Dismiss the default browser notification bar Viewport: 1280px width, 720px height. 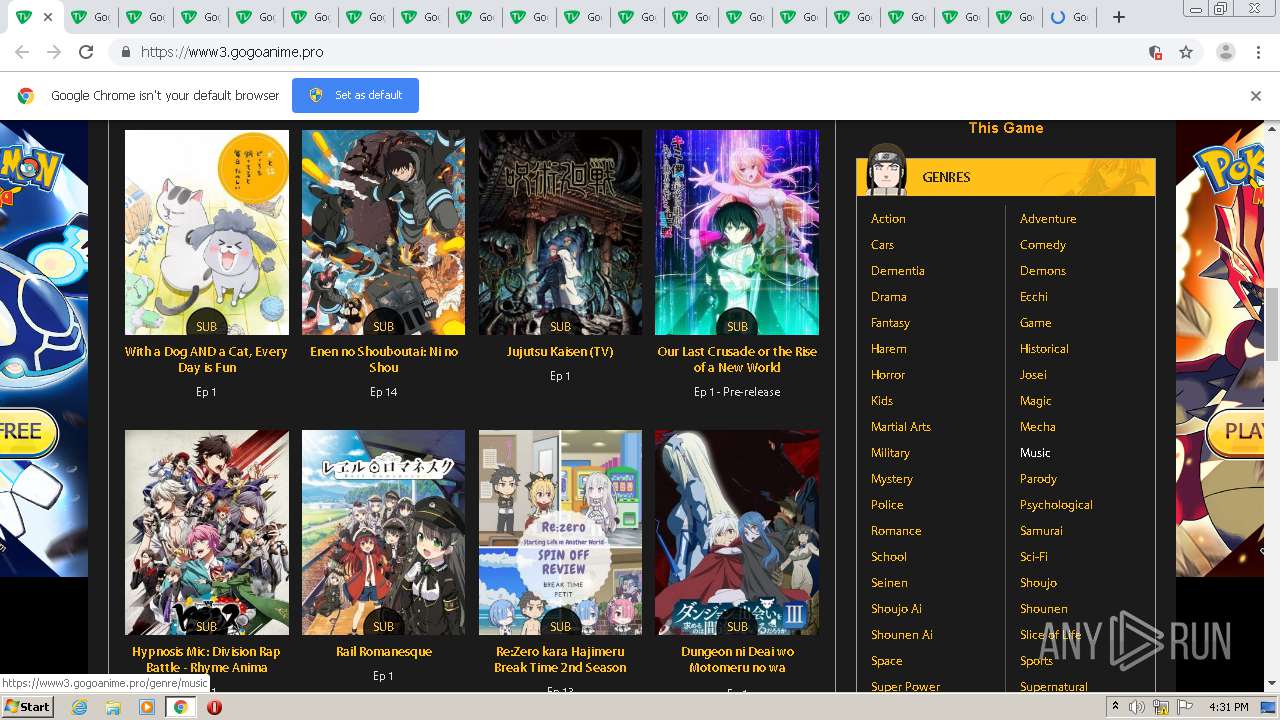click(x=1256, y=96)
